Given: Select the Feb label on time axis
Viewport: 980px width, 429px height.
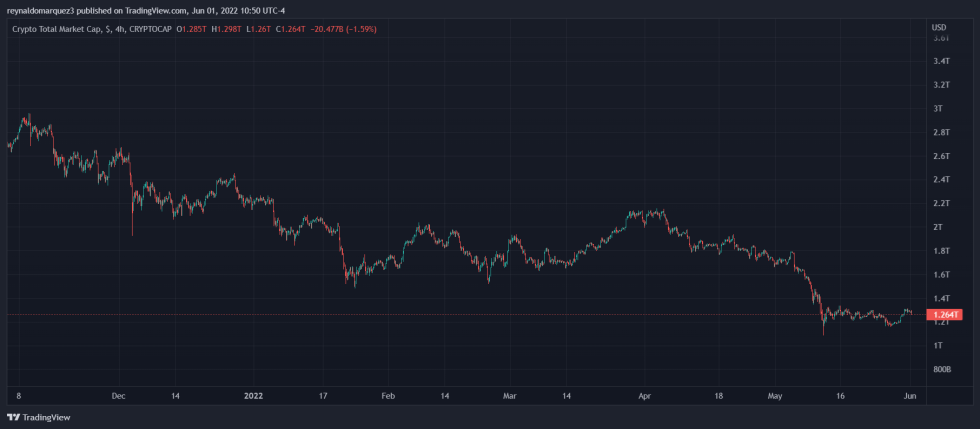Looking at the screenshot, I should pos(388,395).
